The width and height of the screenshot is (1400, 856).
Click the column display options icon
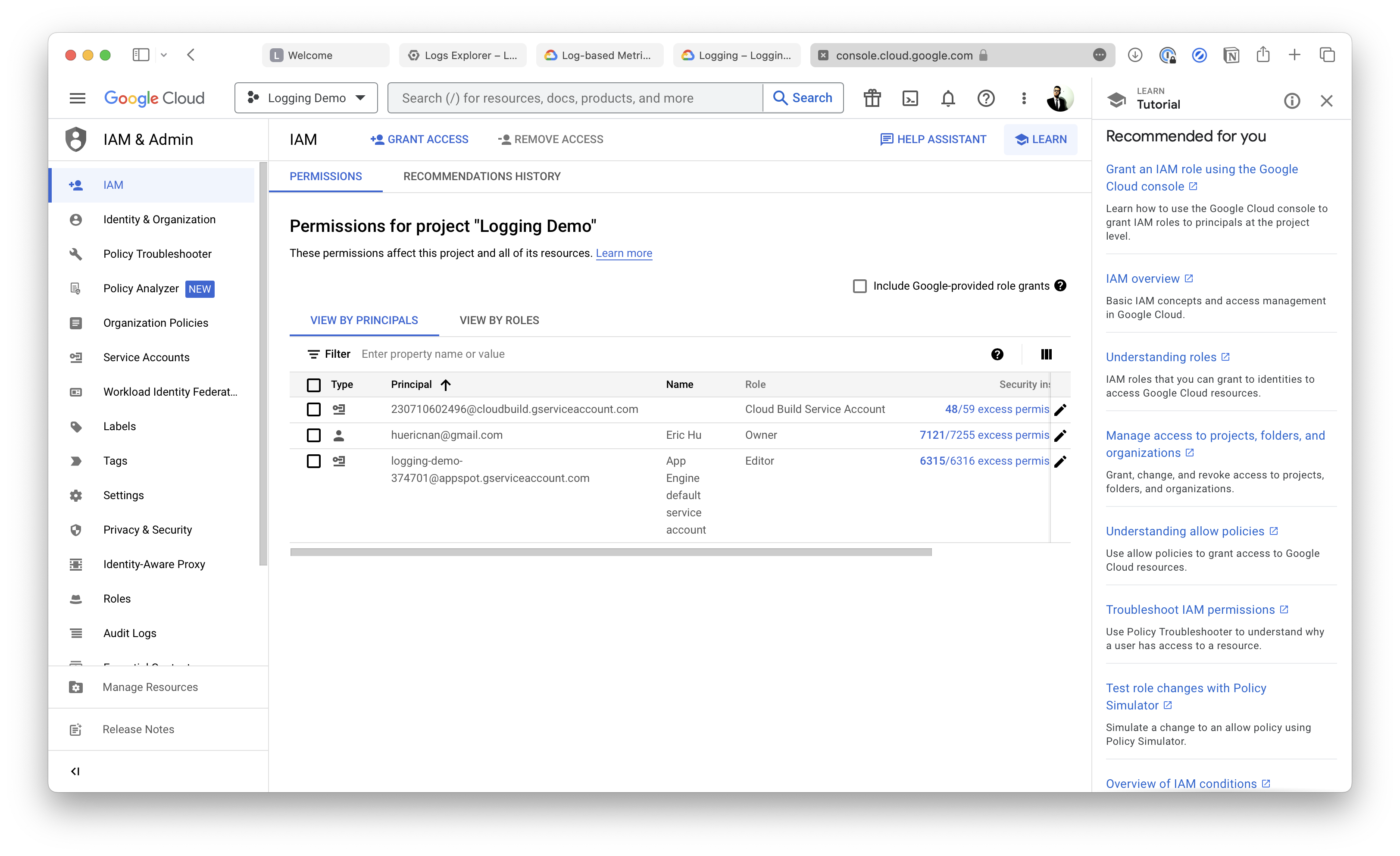point(1046,354)
